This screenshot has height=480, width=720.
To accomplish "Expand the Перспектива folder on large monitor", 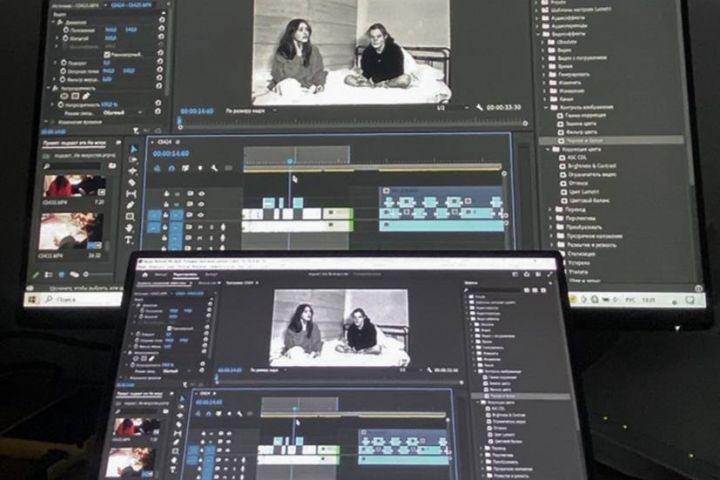I will click(551, 218).
